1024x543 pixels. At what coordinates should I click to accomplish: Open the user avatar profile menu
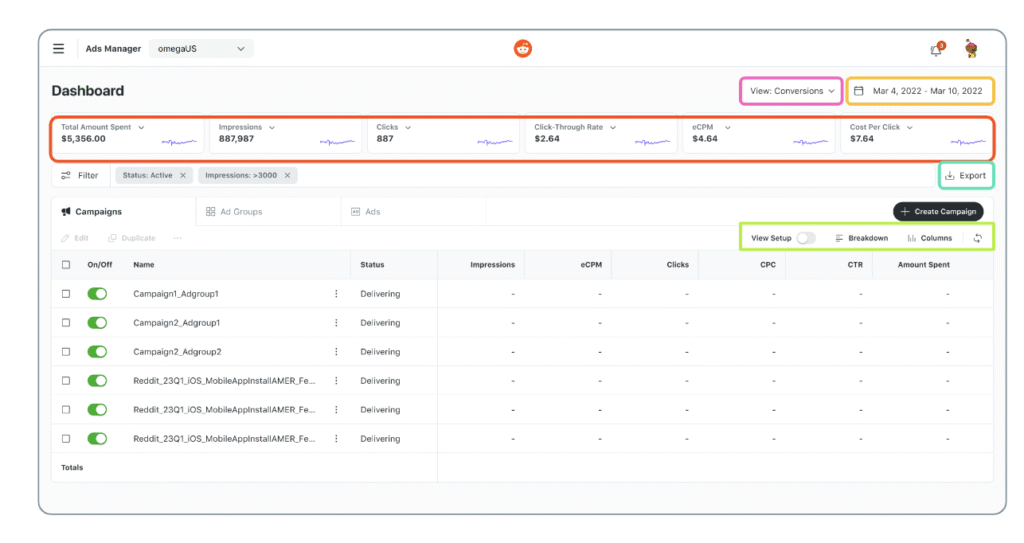pos(970,49)
